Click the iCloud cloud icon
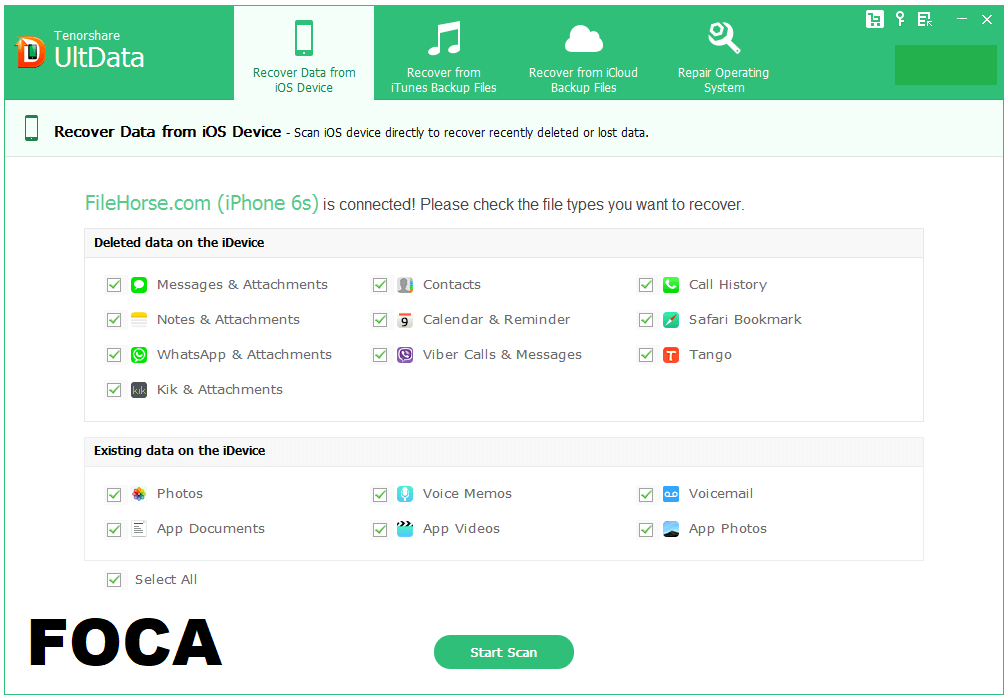Screen dimensions: 1008x698 [x=584, y=39]
